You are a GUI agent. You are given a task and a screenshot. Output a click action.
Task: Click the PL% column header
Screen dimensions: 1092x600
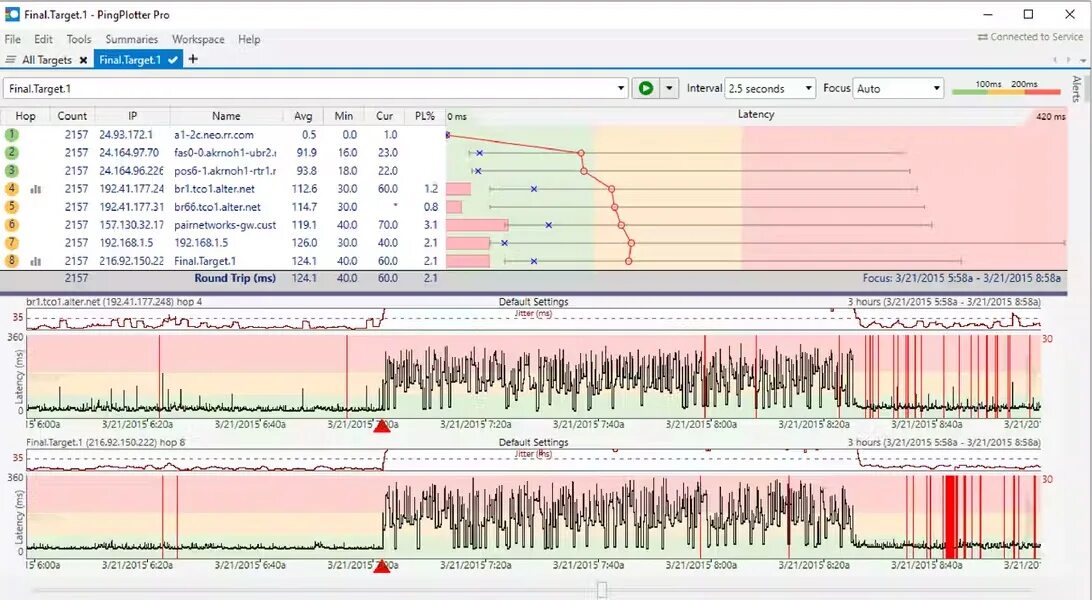[x=425, y=116]
